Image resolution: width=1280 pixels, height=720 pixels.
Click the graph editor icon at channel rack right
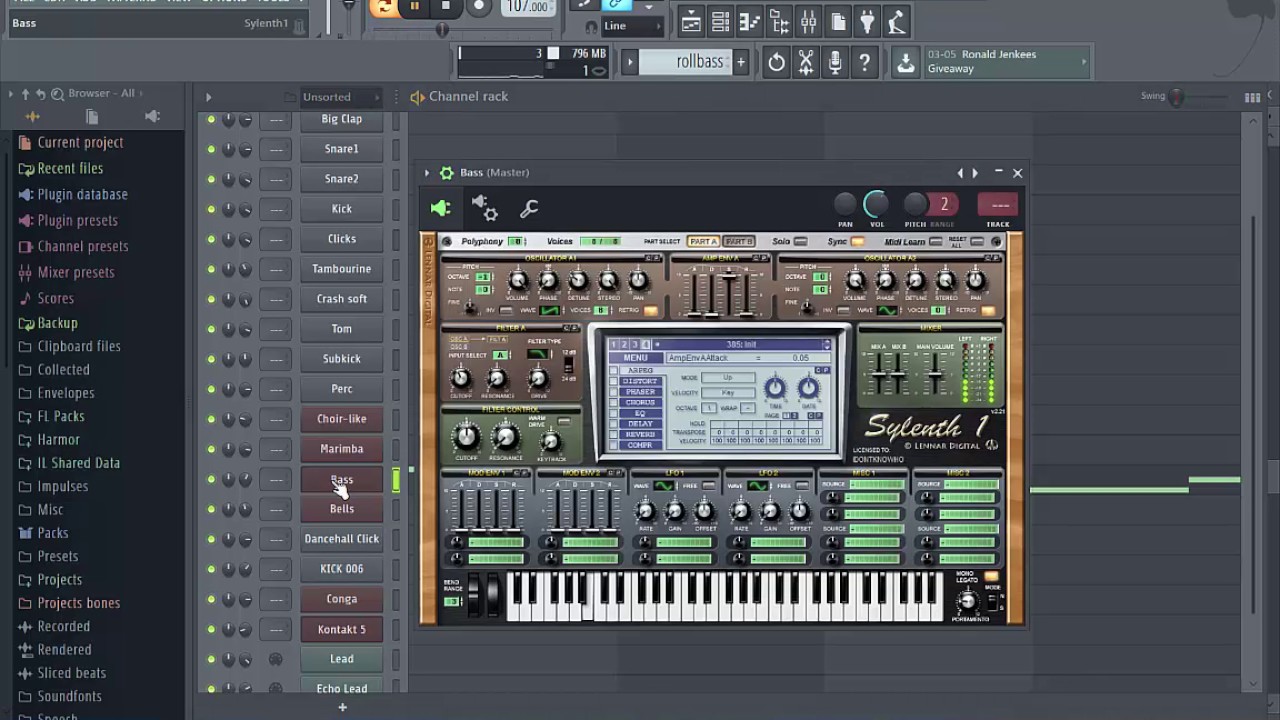[x=1252, y=97]
